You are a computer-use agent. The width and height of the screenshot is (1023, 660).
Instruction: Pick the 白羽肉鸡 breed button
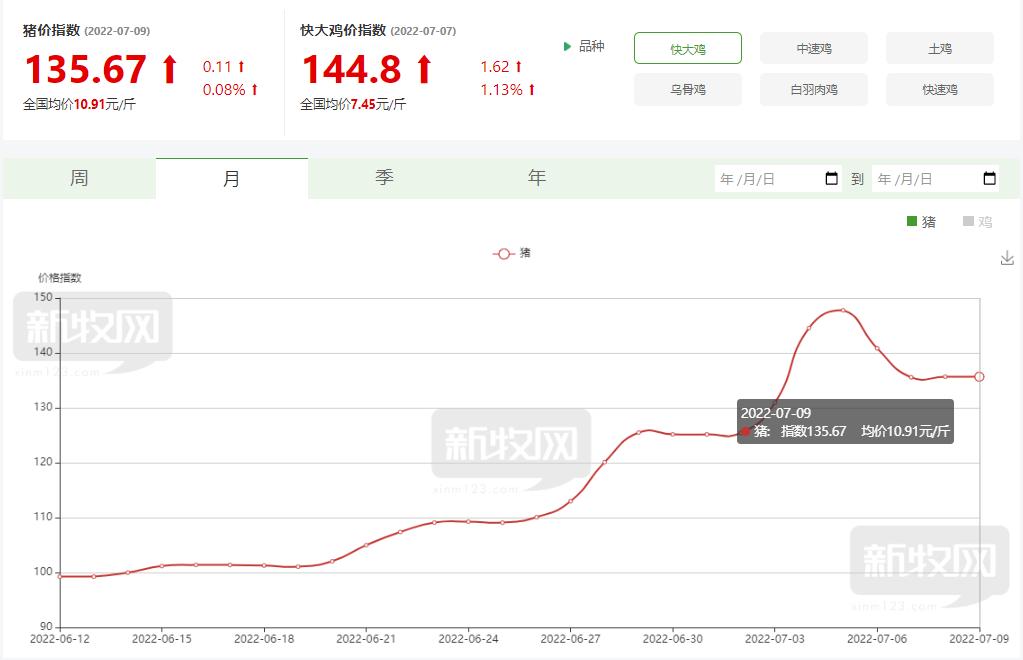tap(814, 89)
